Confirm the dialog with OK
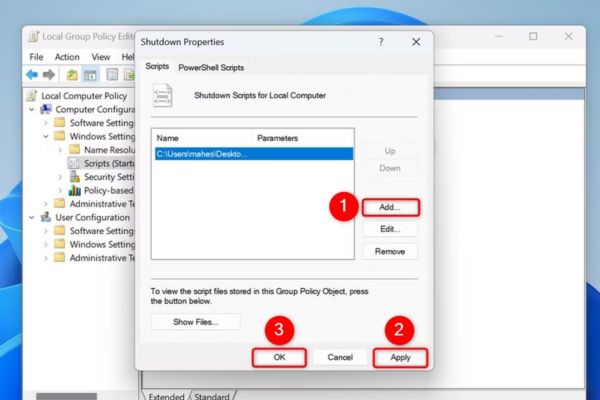Image resolution: width=600 pixels, height=400 pixels. click(x=279, y=356)
